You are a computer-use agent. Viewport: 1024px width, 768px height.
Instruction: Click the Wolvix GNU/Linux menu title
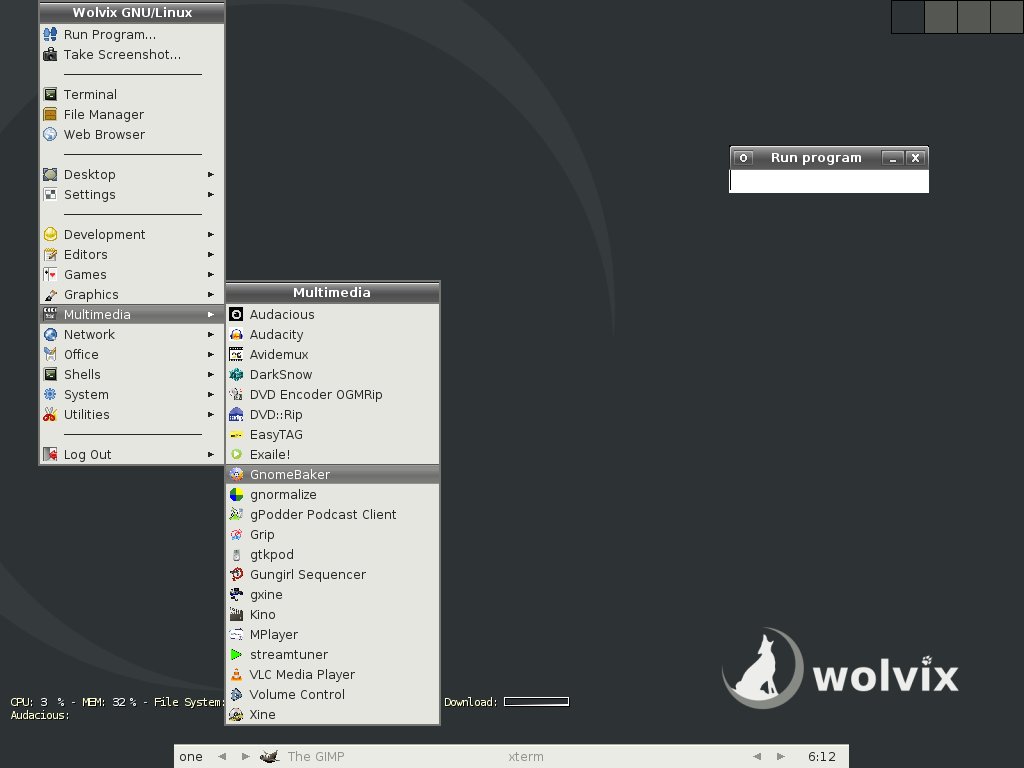pyautogui.click(x=132, y=12)
